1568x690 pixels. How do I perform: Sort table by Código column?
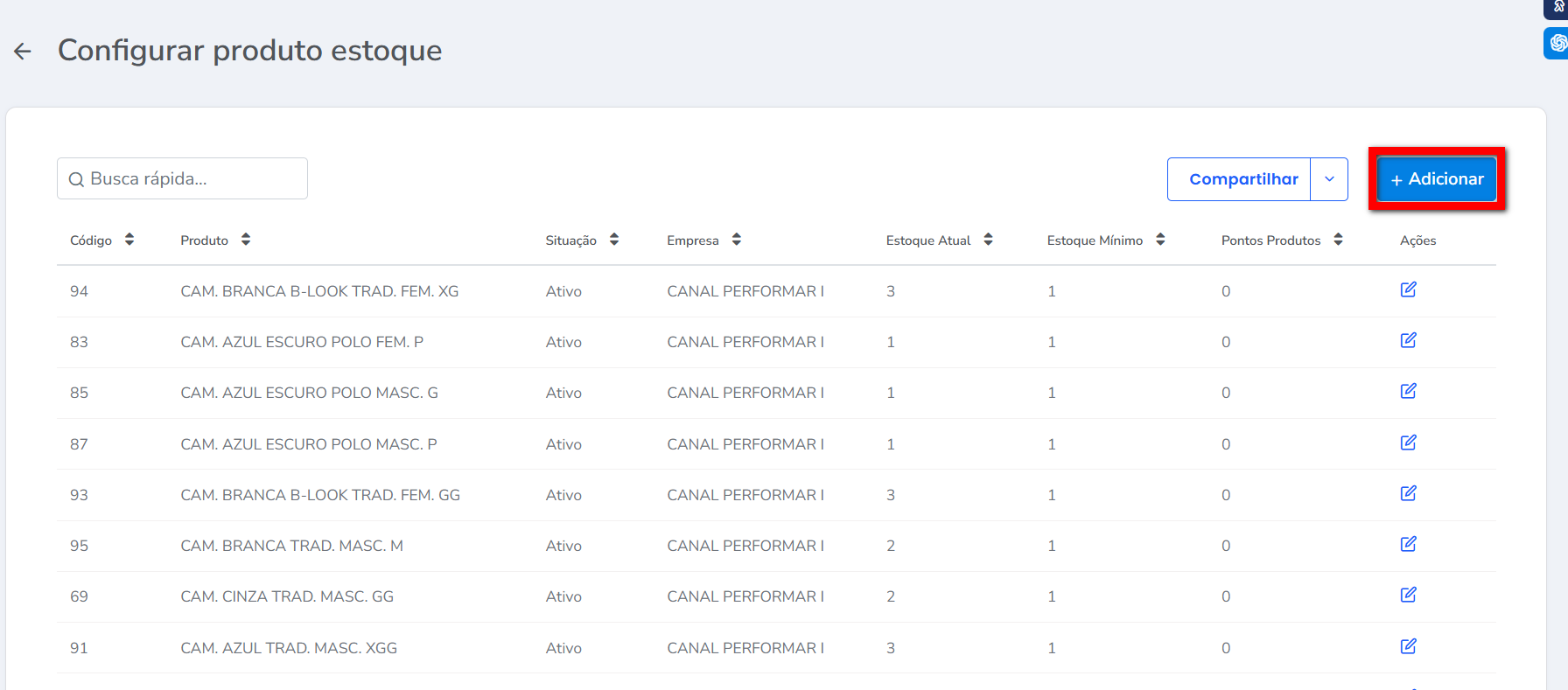click(x=129, y=240)
